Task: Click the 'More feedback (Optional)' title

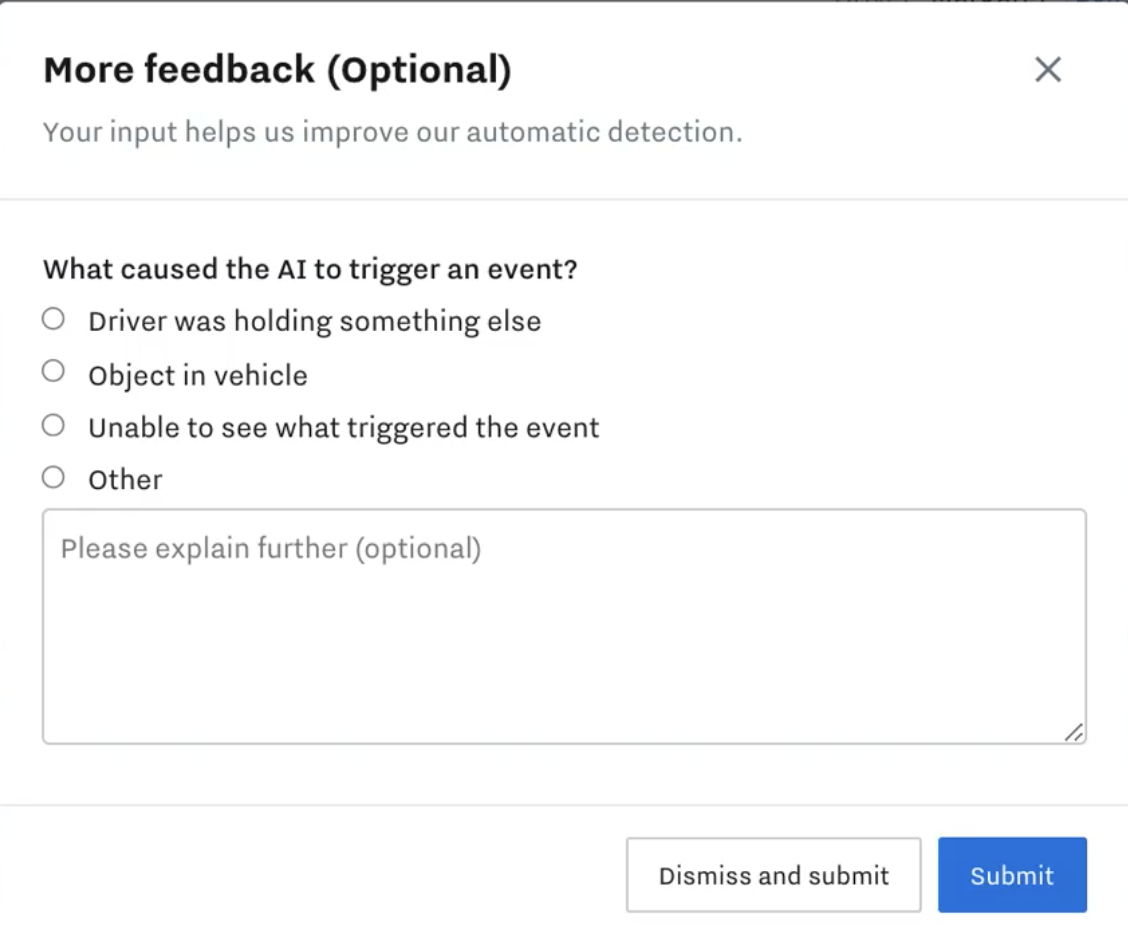Action: [277, 69]
